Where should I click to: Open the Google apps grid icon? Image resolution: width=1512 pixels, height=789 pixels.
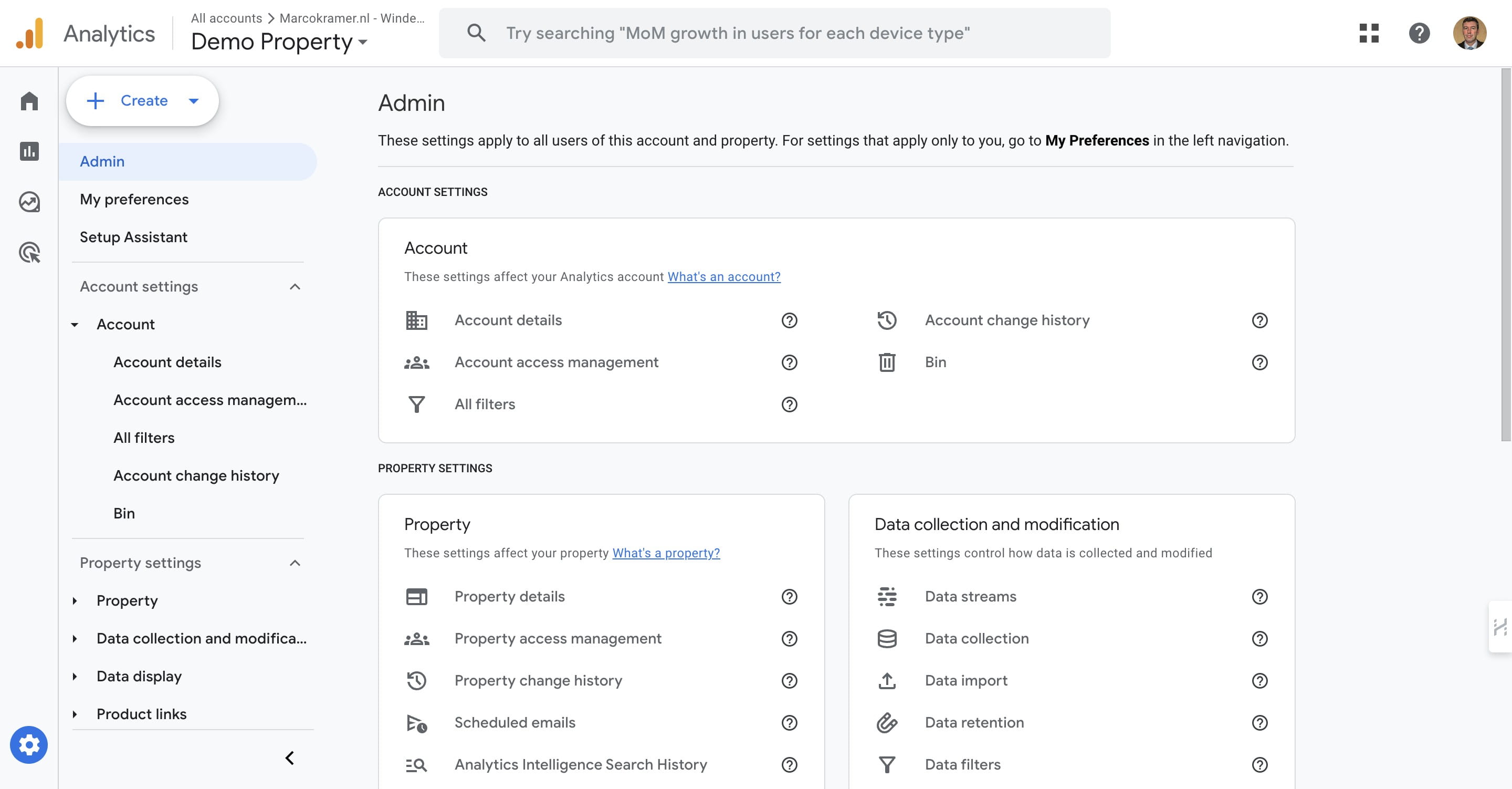pyautogui.click(x=1369, y=33)
